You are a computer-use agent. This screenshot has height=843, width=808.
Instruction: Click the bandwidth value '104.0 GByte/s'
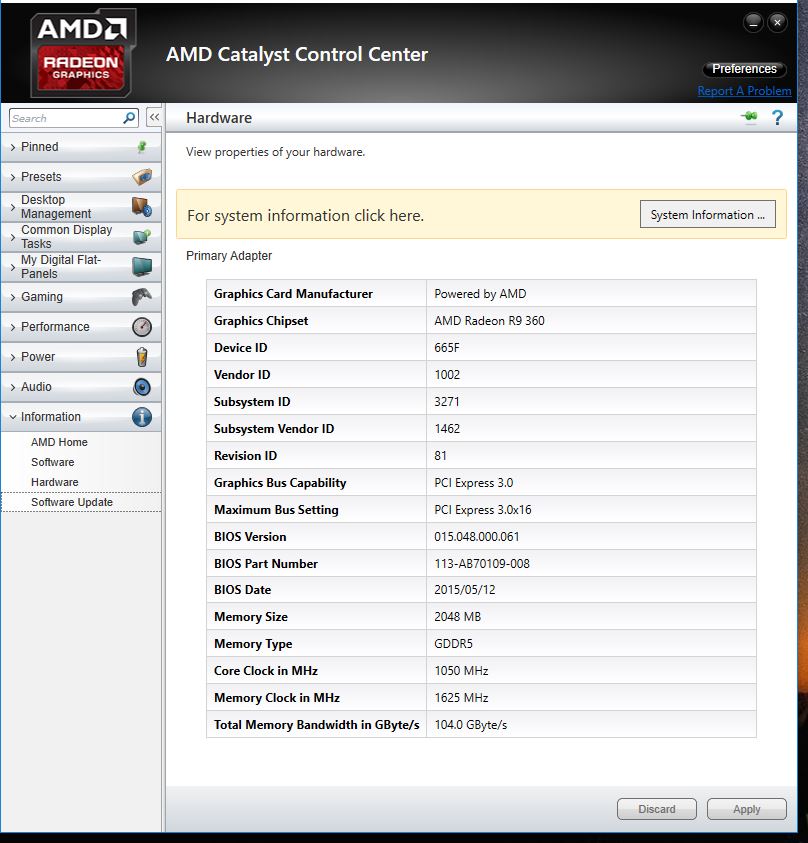click(x=470, y=724)
